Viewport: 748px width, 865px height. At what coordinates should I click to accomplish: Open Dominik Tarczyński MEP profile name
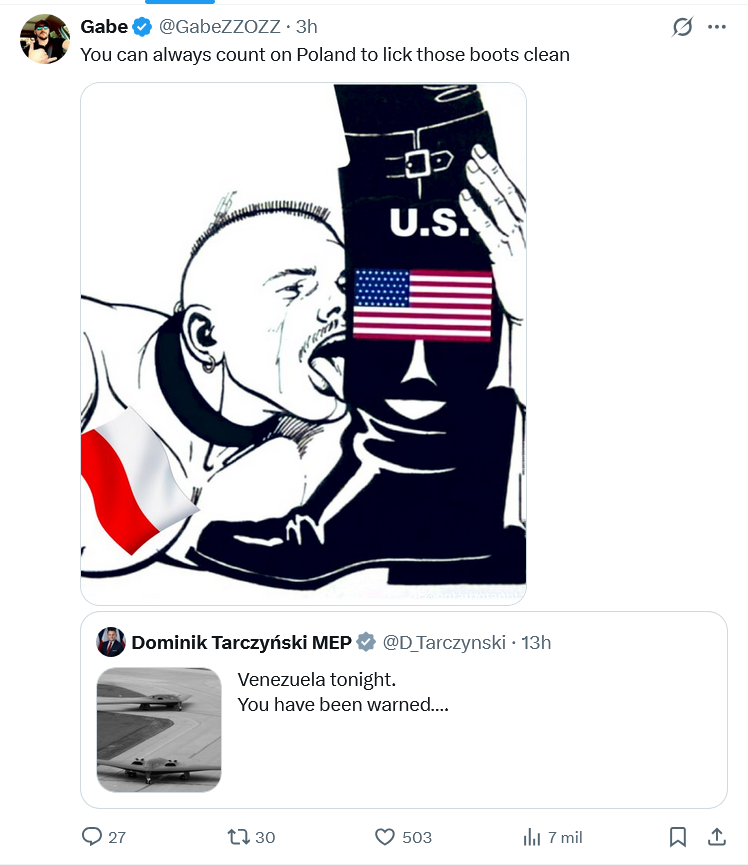coord(242,643)
